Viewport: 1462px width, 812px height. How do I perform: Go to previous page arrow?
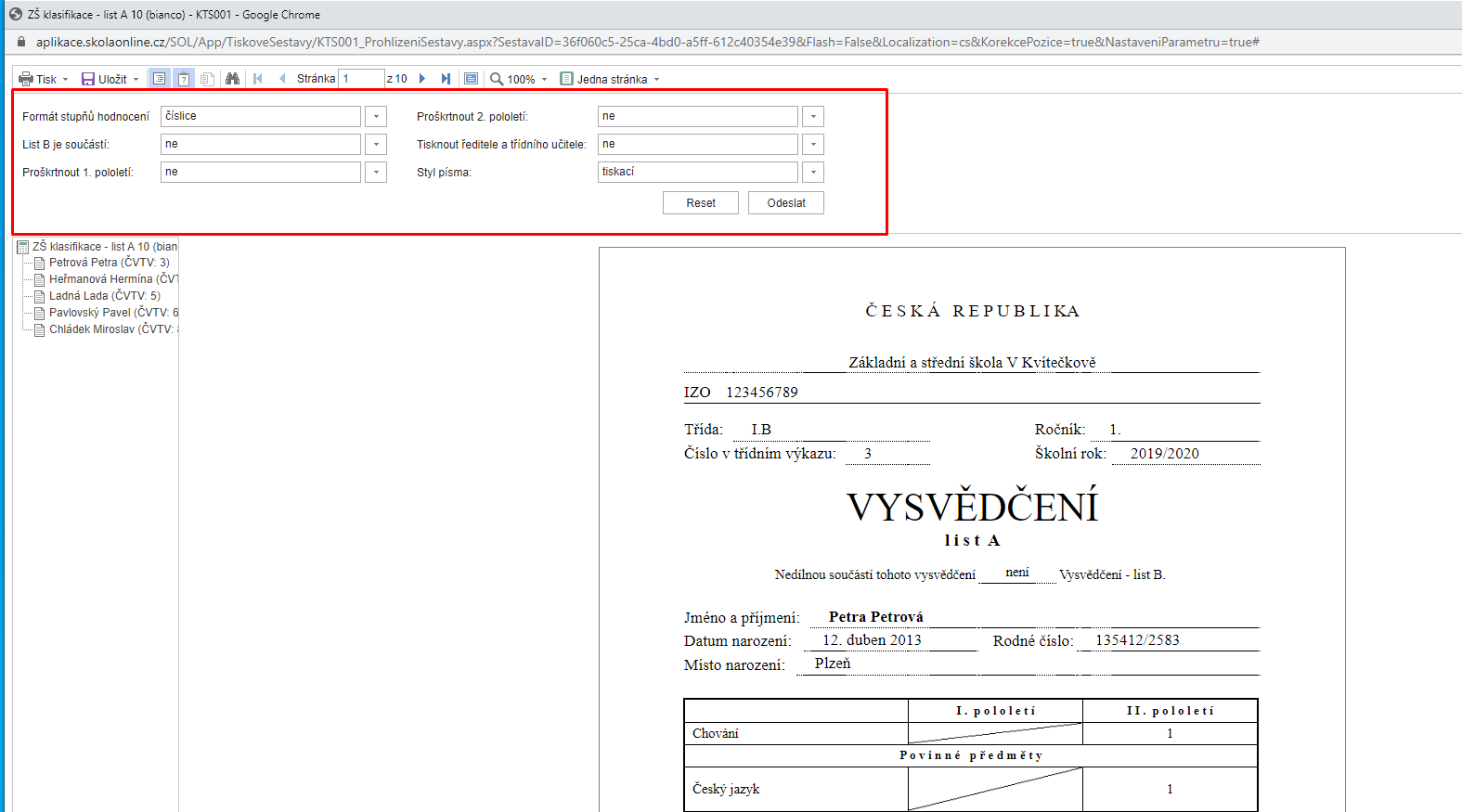[282, 79]
